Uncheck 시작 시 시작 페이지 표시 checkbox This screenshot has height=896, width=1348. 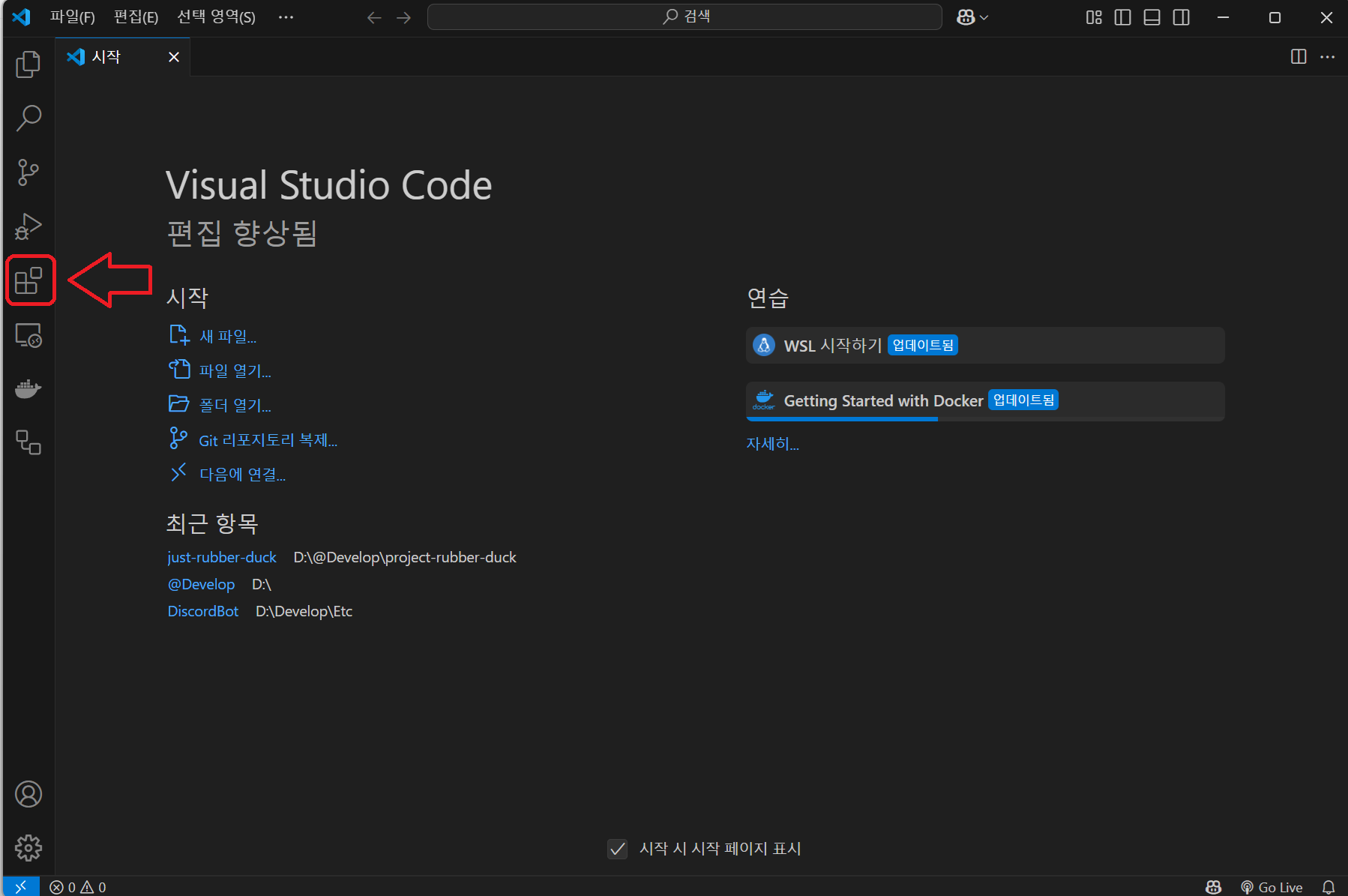pyautogui.click(x=617, y=849)
